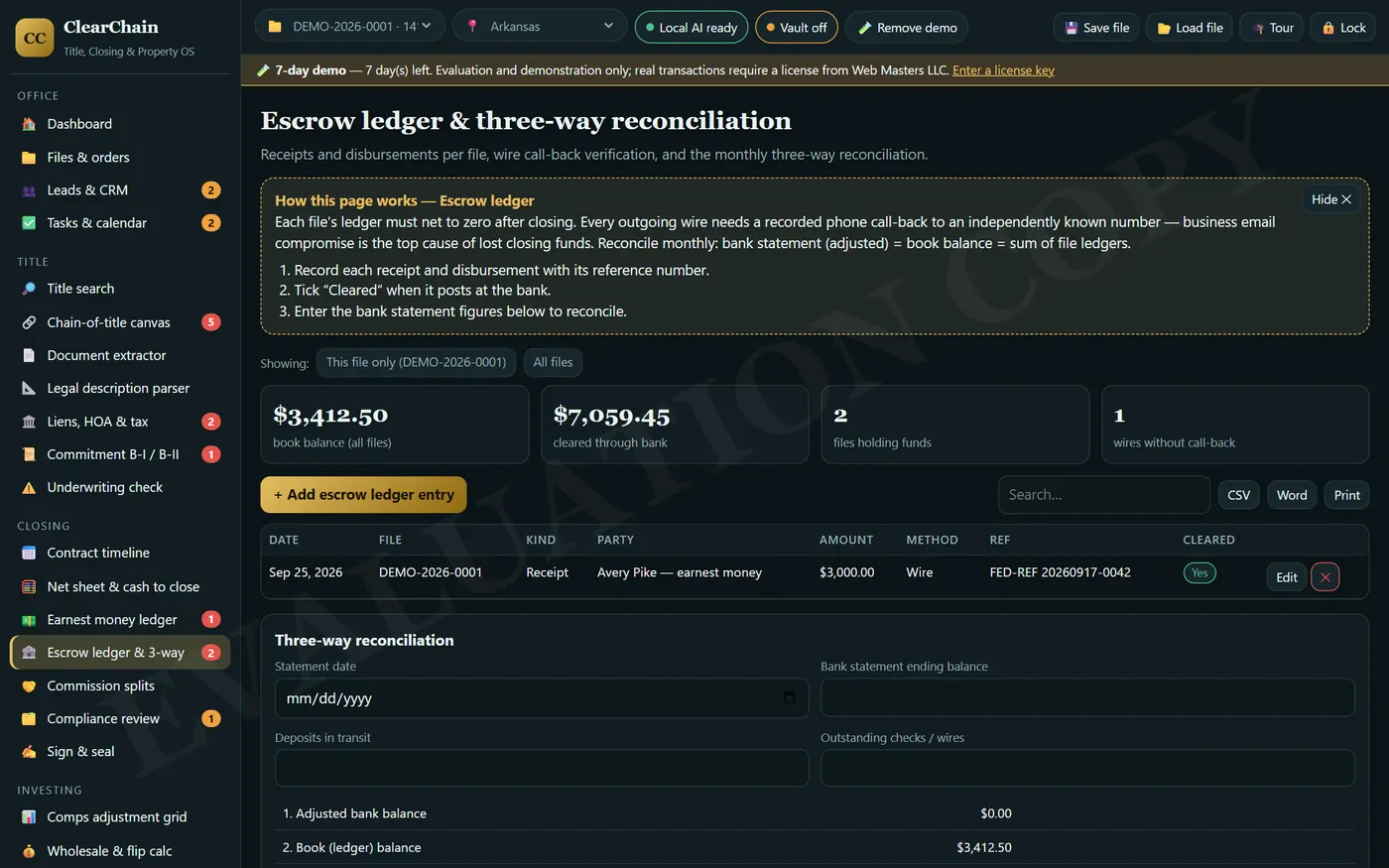Image resolution: width=1389 pixels, height=868 pixels.
Task: Click the Sign & seal writing icon
Action: [x=29, y=752]
